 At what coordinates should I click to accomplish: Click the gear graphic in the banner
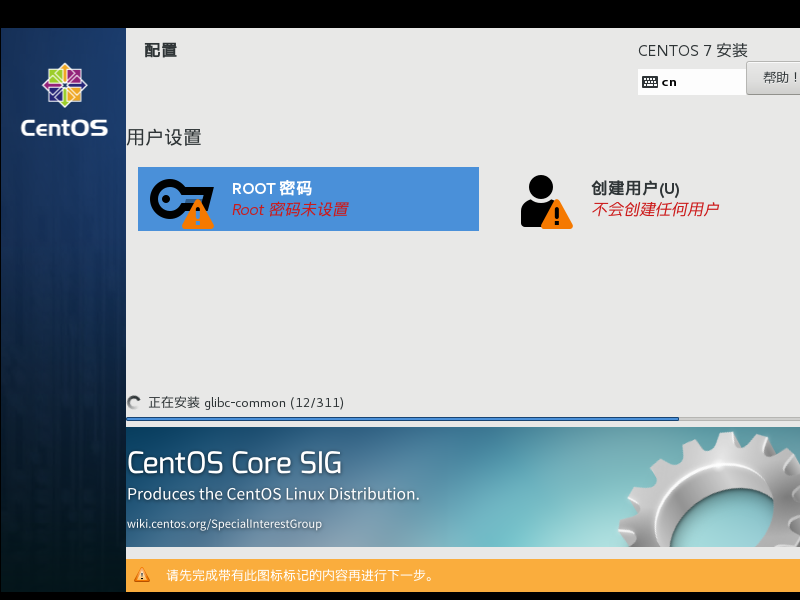pos(709,490)
